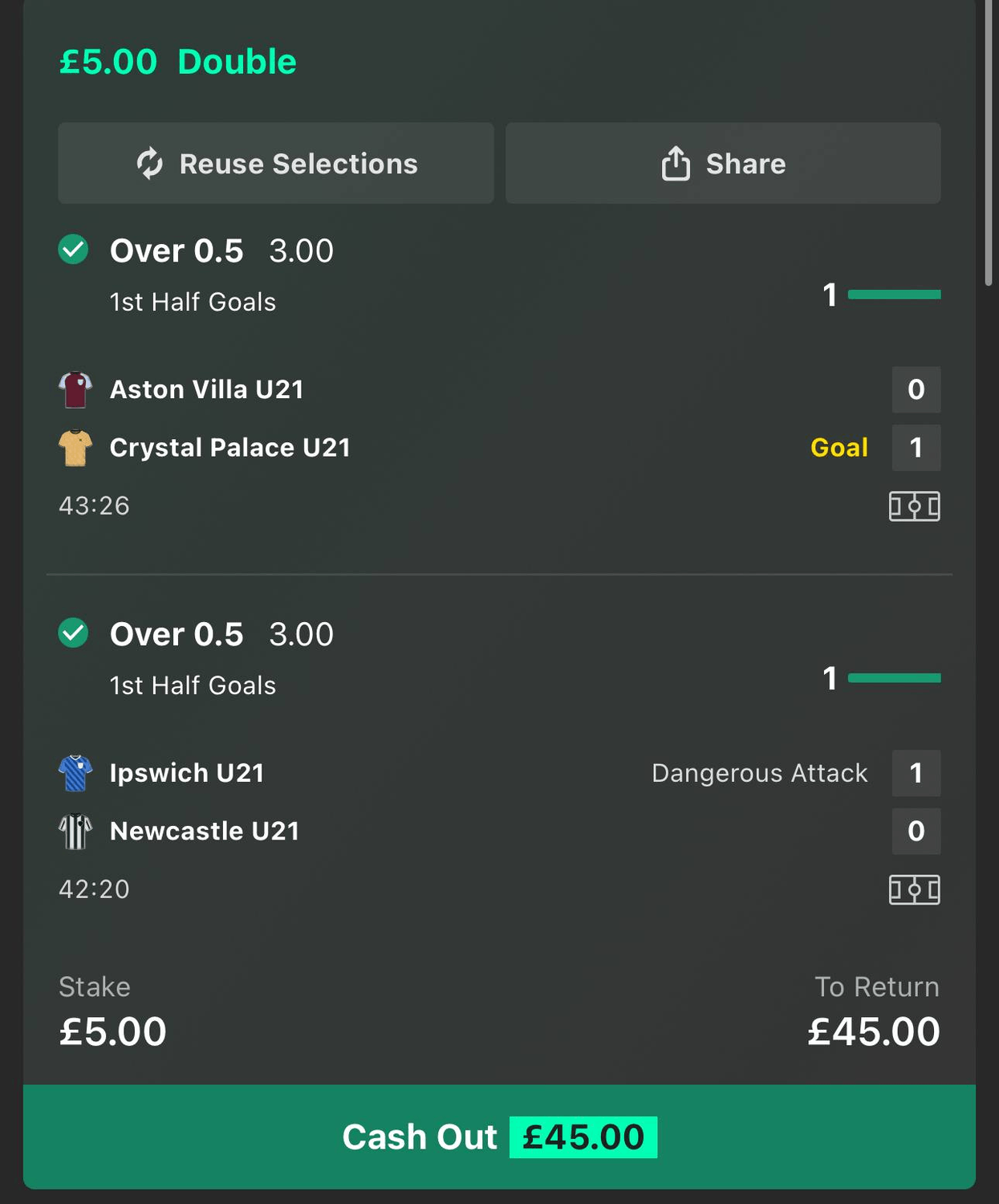
Task: Select the Newcastle U21 team name
Action: pos(205,832)
